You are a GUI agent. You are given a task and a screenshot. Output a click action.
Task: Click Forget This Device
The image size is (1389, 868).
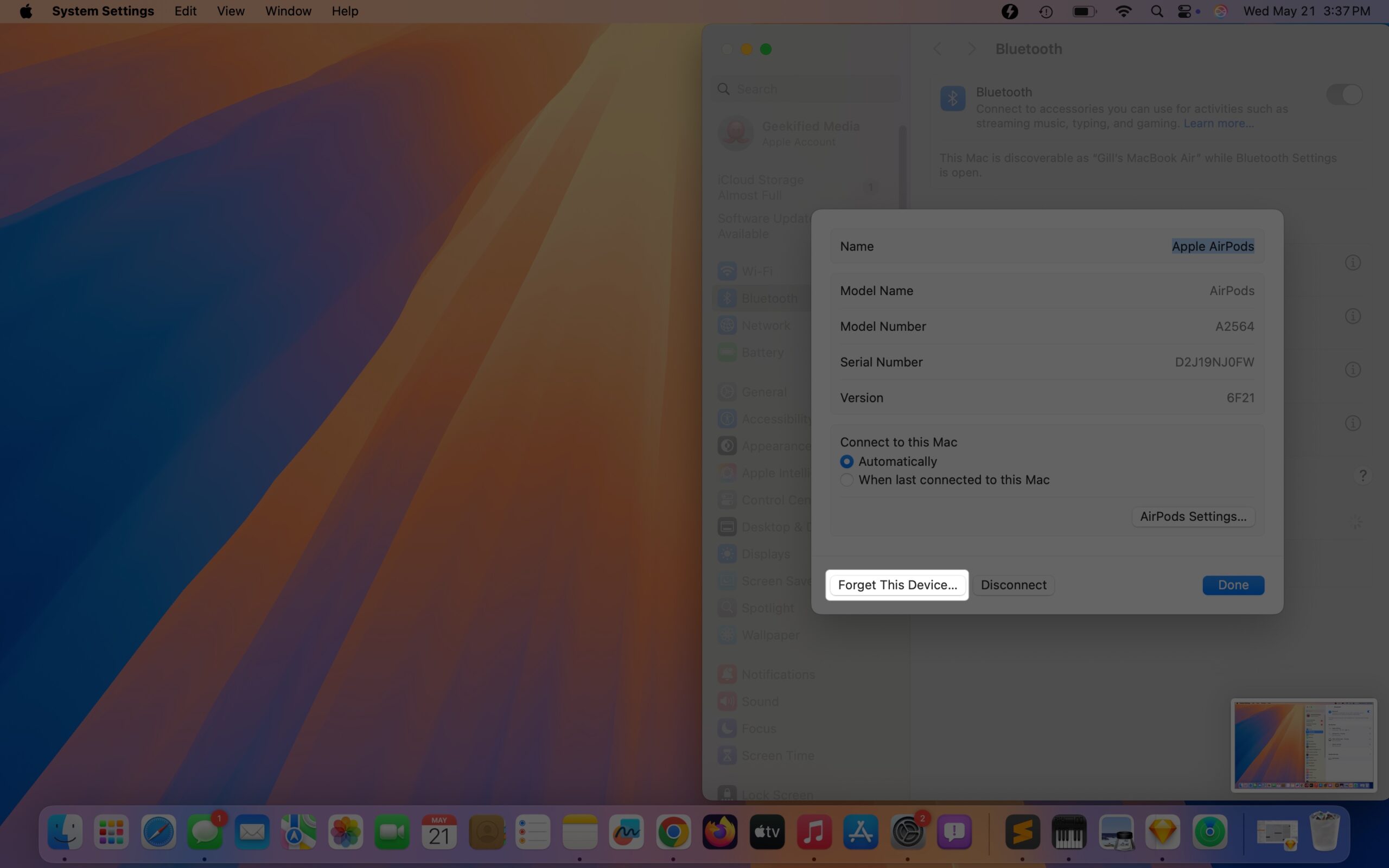[897, 584]
